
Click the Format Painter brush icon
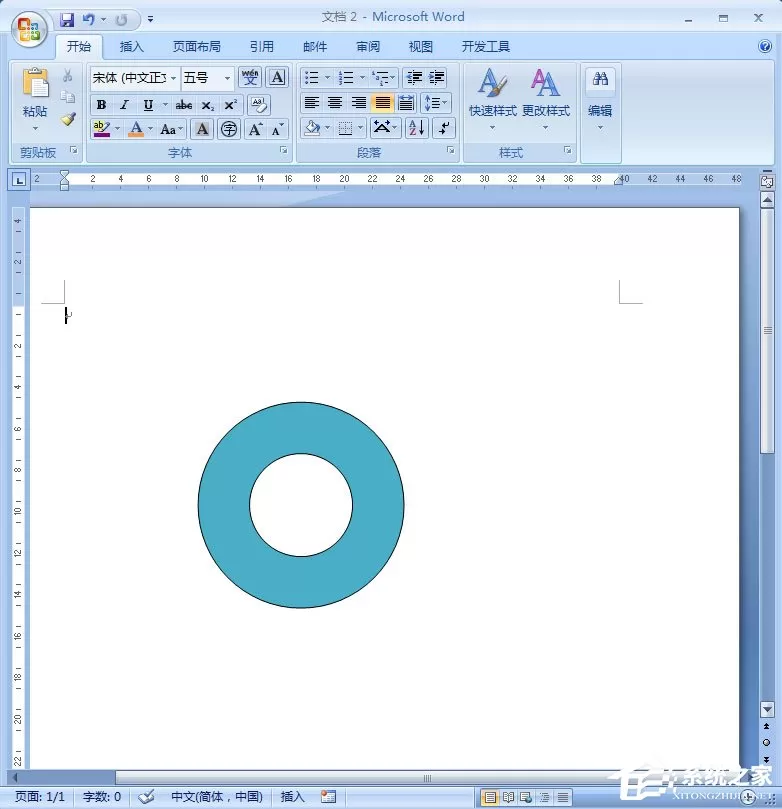coord(68,119)
